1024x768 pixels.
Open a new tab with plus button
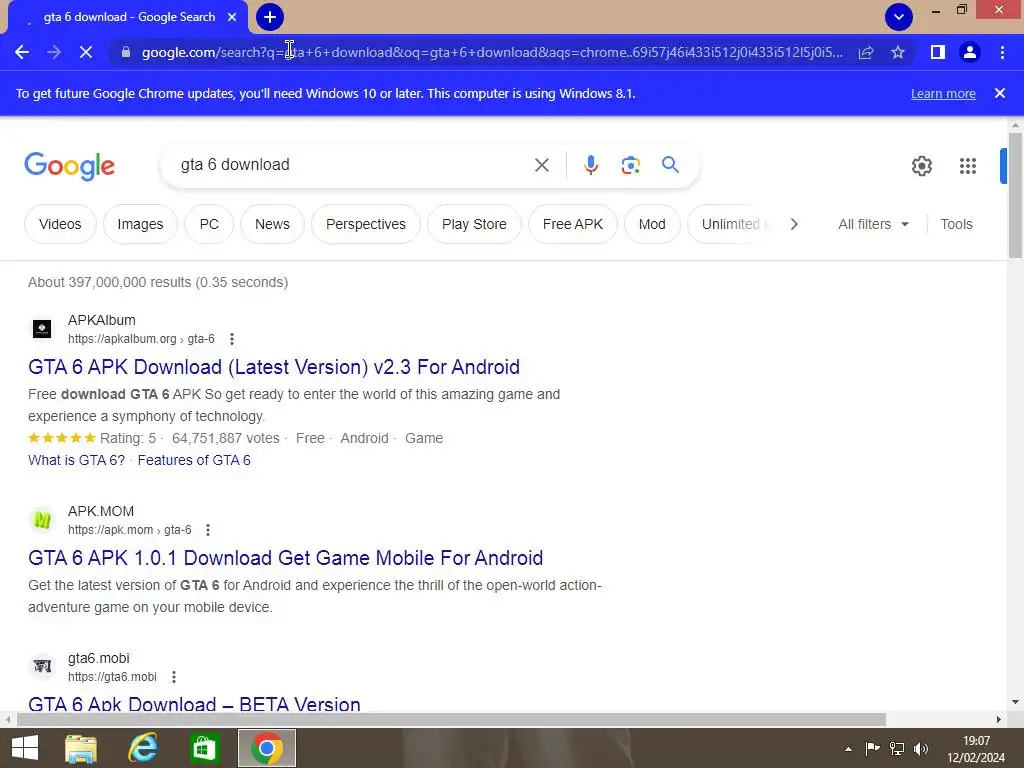[270, 17]
